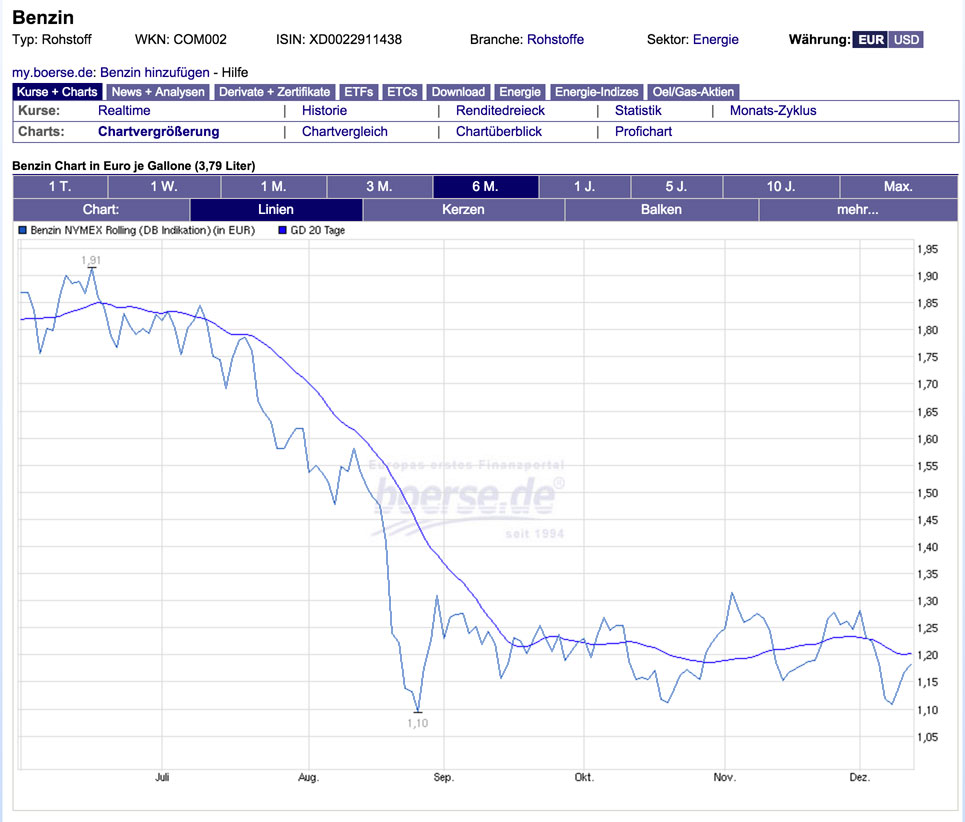
Task: Open the Hilfe link
Action: coord(234,73)
